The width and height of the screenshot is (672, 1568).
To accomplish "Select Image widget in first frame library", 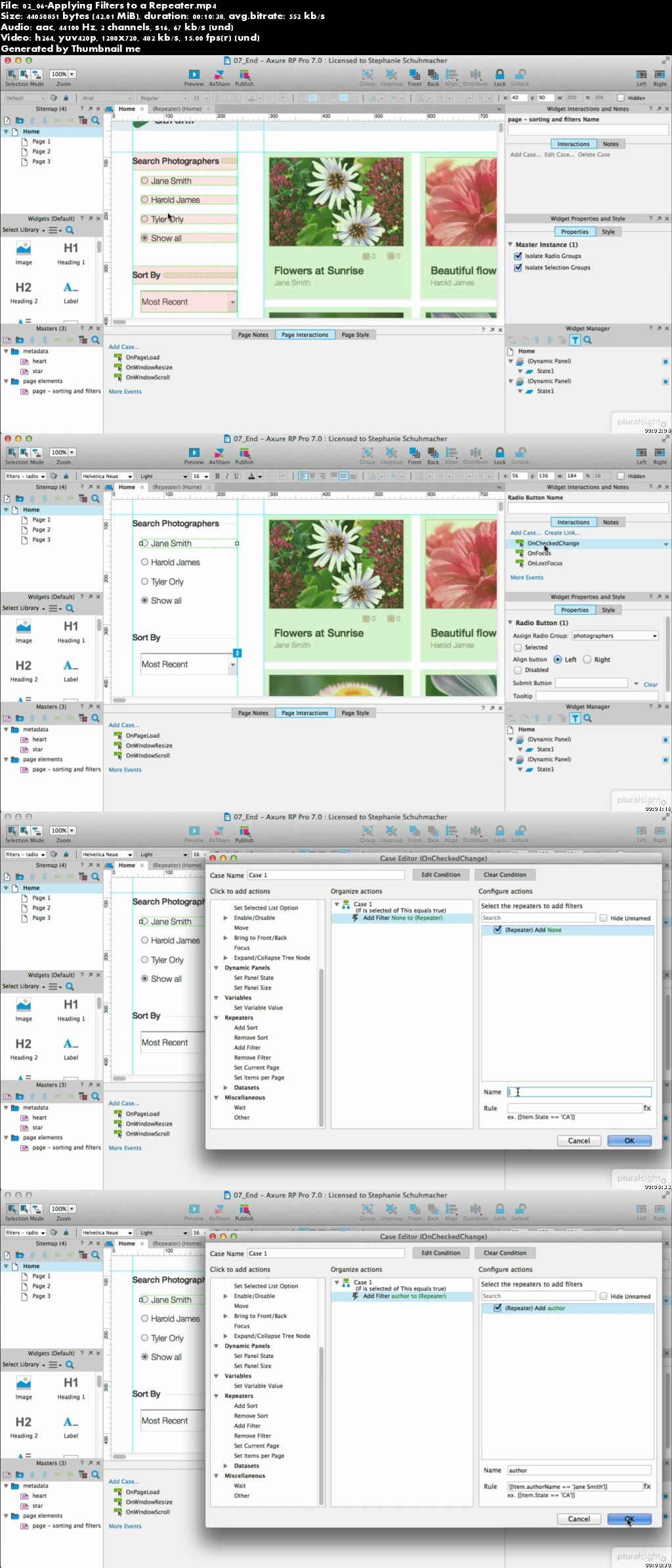I will coord(24,253).
